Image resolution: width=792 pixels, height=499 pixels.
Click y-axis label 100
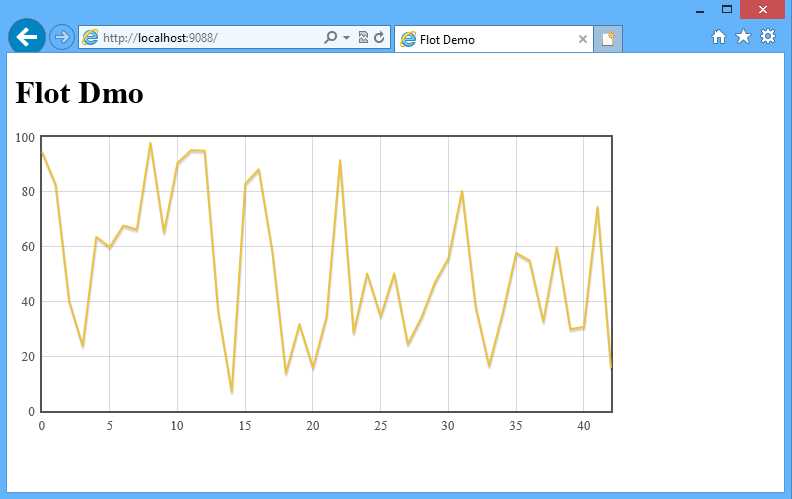tap(25, 137)
